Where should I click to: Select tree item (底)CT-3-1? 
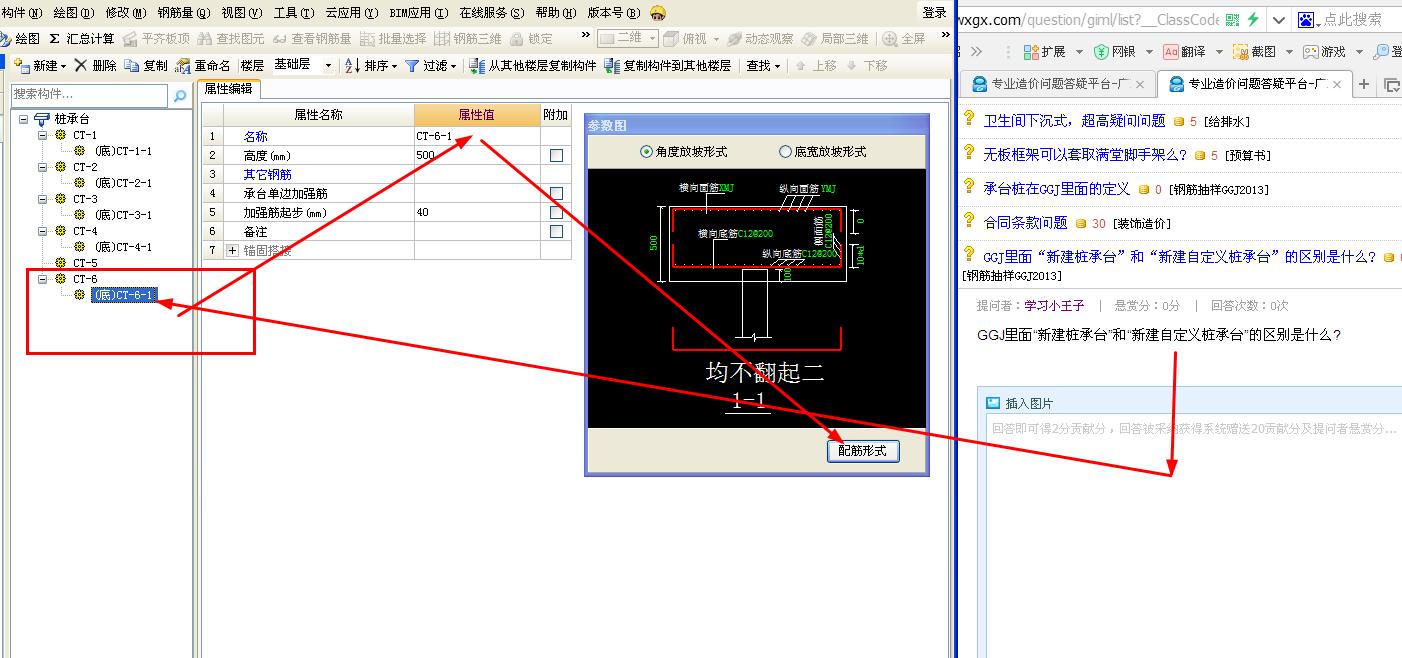(x=123, y=215)
